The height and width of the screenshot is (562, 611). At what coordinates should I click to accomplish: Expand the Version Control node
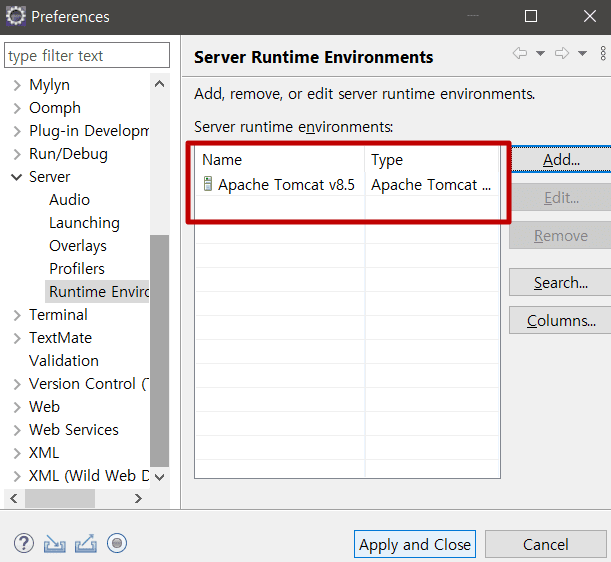tap(17, 384)
